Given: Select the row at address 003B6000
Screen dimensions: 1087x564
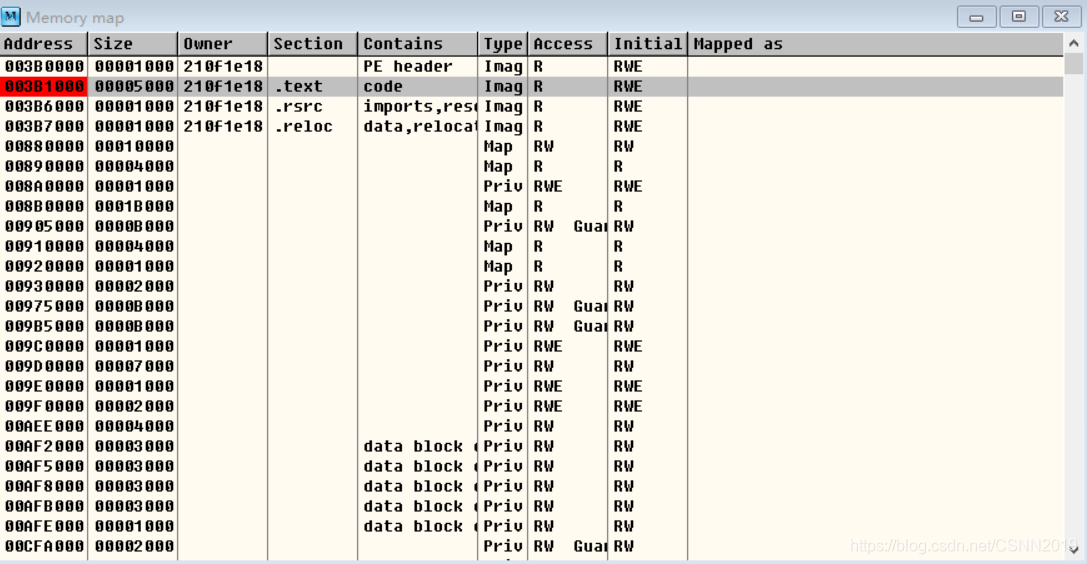Looking at the screenshot, I should pos(532,107).
